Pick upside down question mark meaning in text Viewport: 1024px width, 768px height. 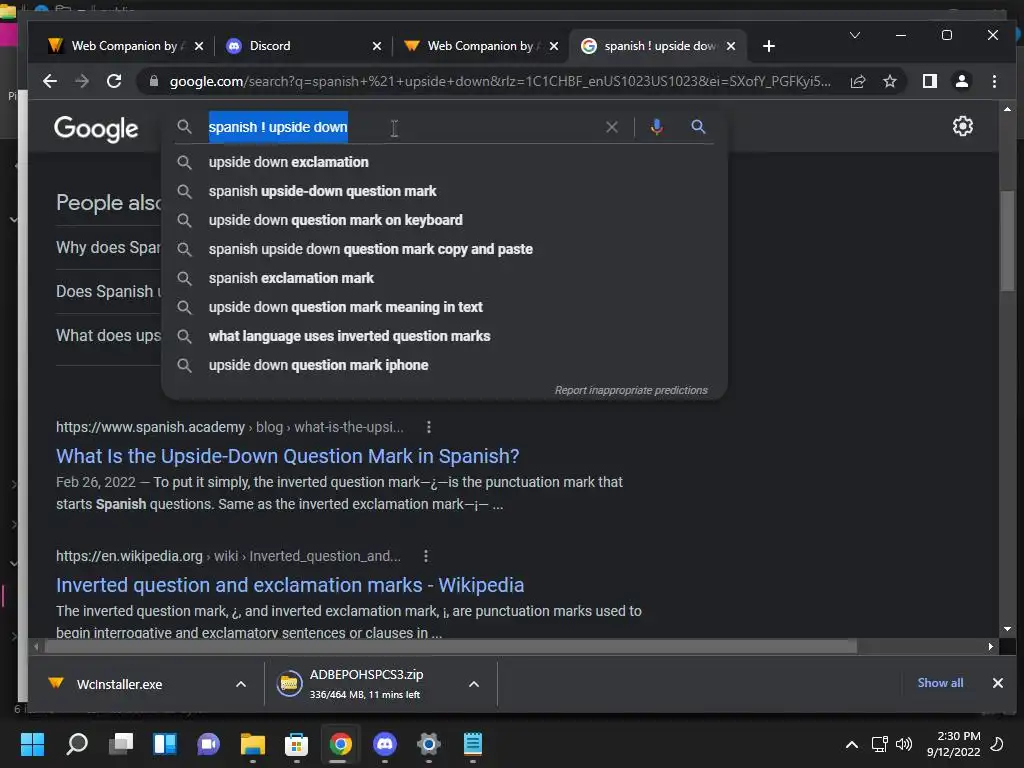pyautogui.click(x=444, y=307)
